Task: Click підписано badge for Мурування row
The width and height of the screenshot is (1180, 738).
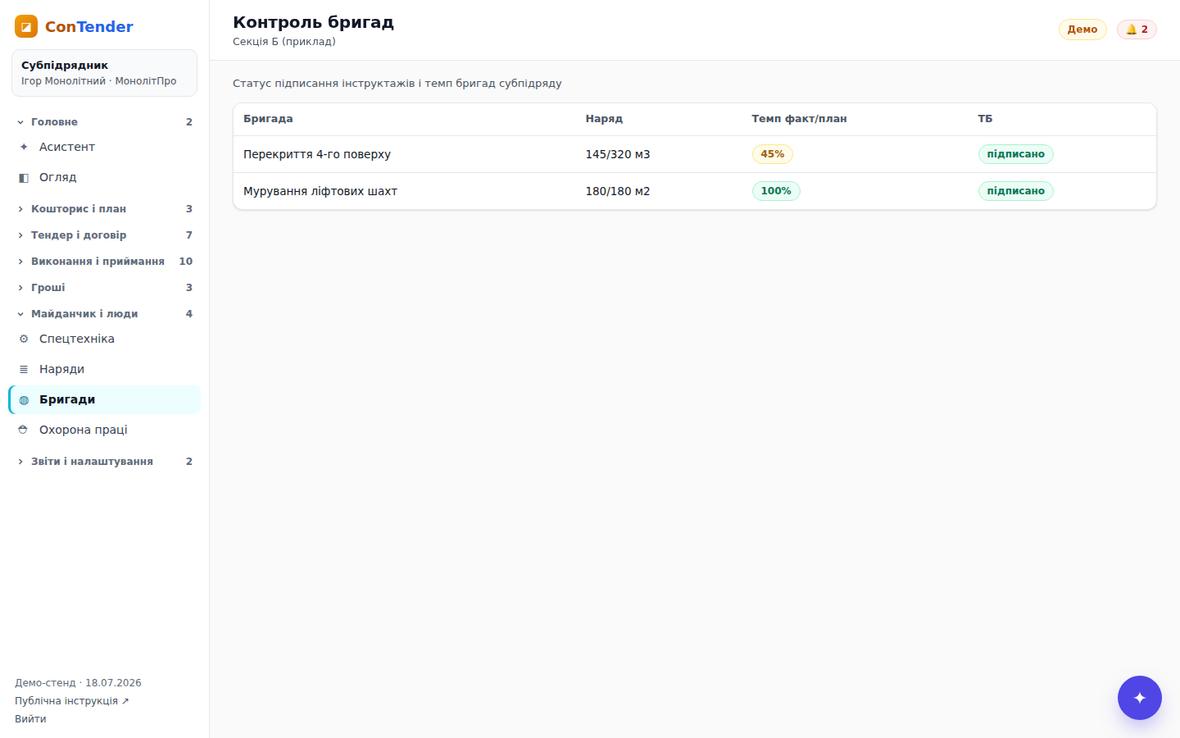Action: 1015,191
